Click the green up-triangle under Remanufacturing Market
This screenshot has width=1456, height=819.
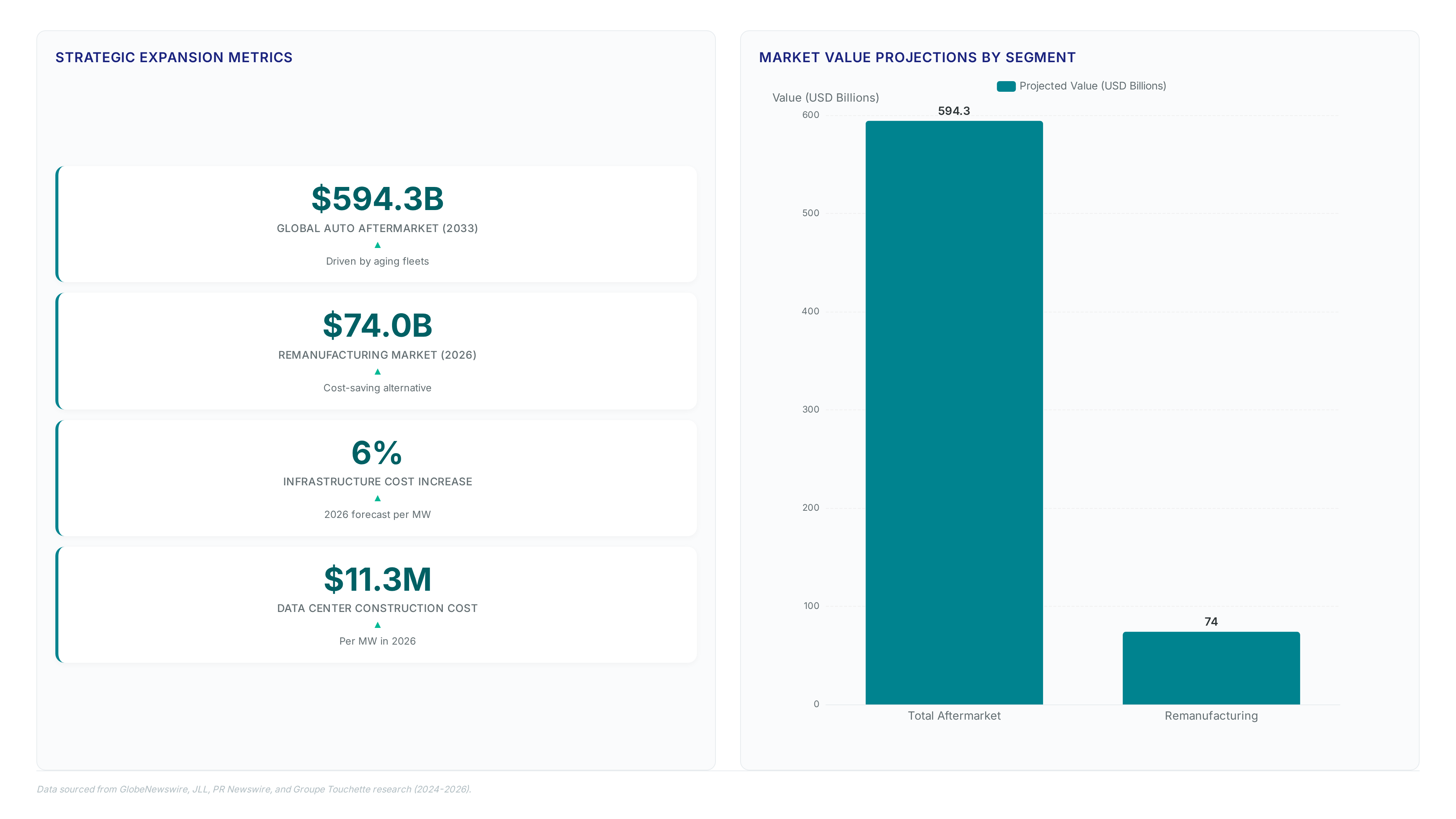[378, 372]
